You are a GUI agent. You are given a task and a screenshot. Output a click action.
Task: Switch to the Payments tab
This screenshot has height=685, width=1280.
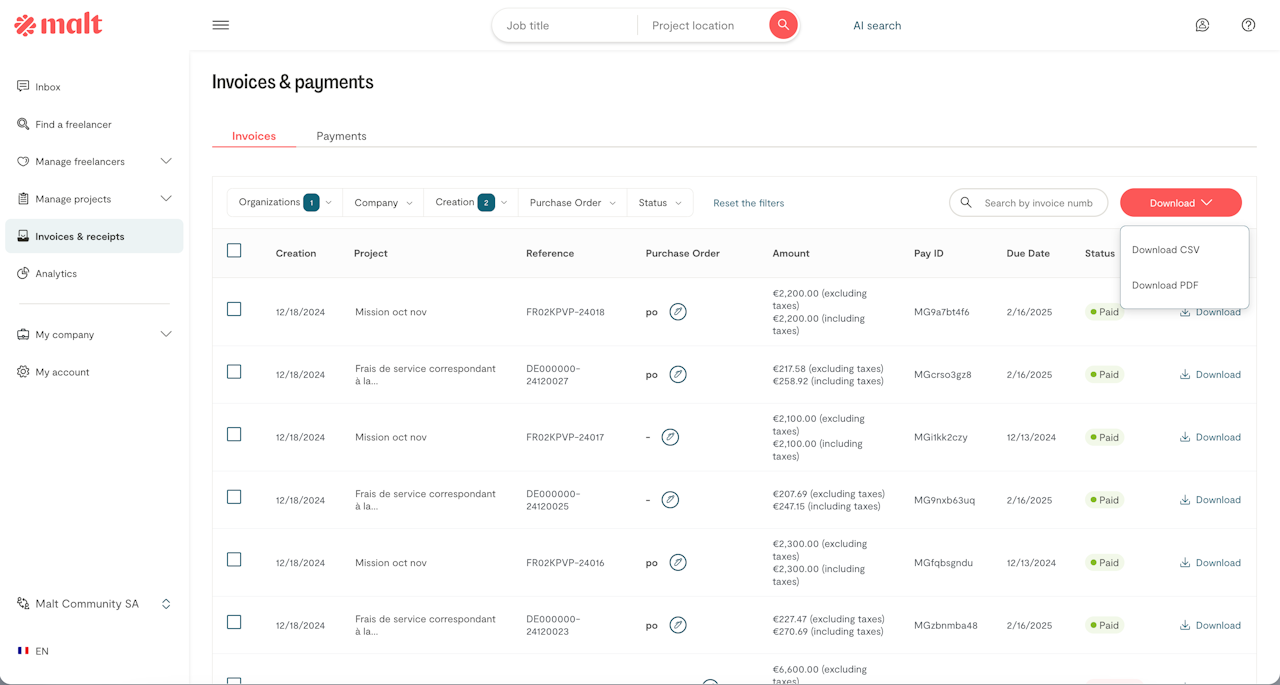click(341, 136)
